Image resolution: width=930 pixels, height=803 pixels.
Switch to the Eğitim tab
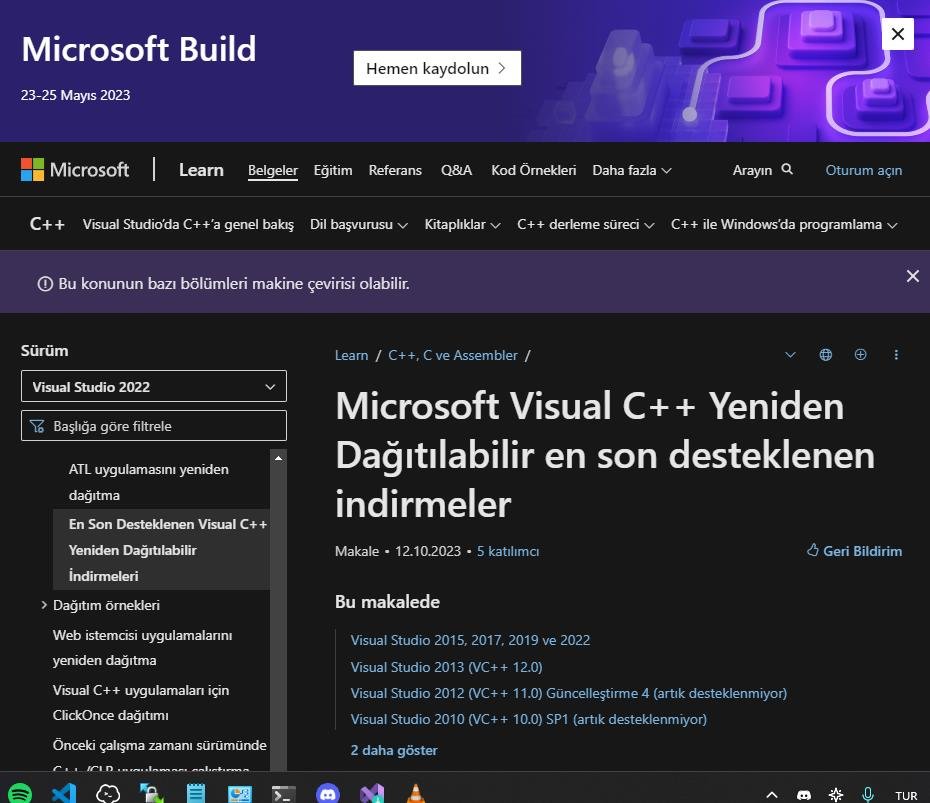coord(333,170)
